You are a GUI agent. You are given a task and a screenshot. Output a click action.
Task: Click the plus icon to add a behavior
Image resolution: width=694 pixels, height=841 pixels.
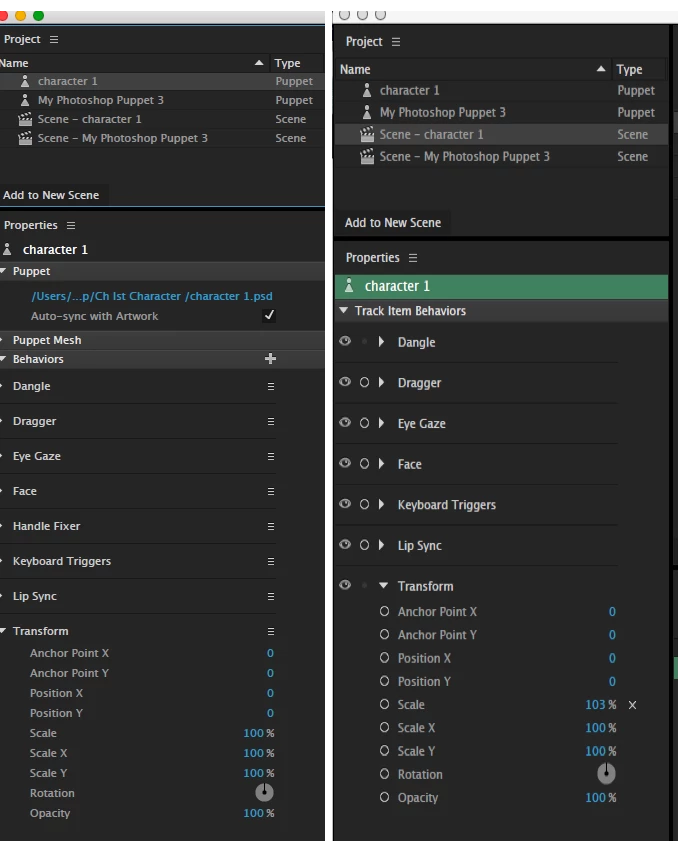pyautogui.click(x=270, y=359)
